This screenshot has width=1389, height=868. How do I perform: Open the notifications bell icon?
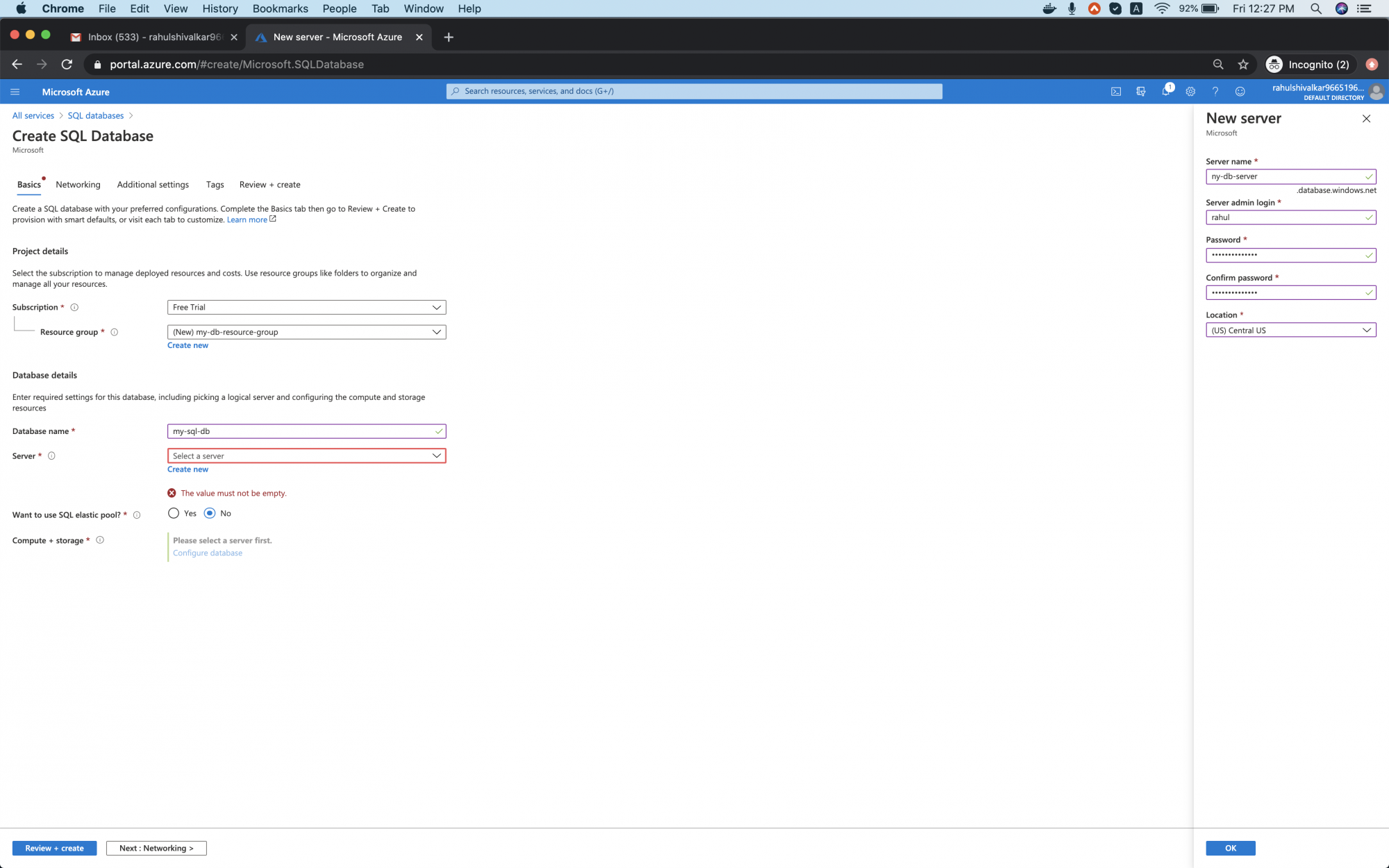(x=1165, y=92)
